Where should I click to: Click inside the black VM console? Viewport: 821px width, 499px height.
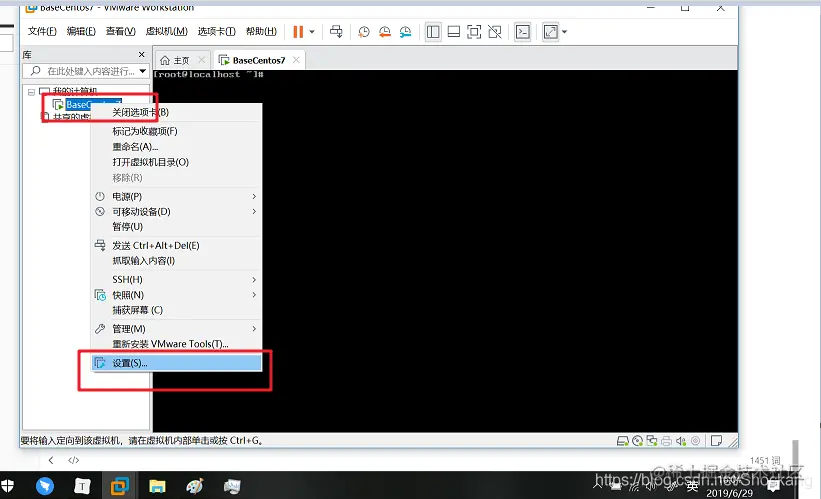tap(445, 251)
